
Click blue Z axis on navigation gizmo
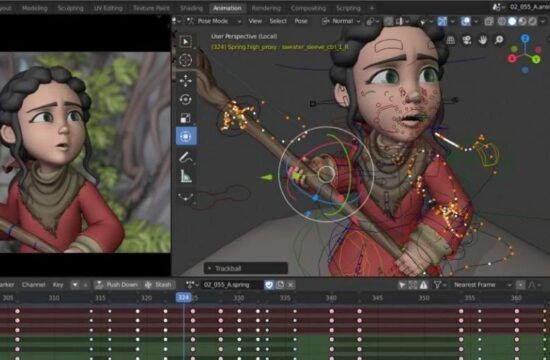tap(525, 39)
